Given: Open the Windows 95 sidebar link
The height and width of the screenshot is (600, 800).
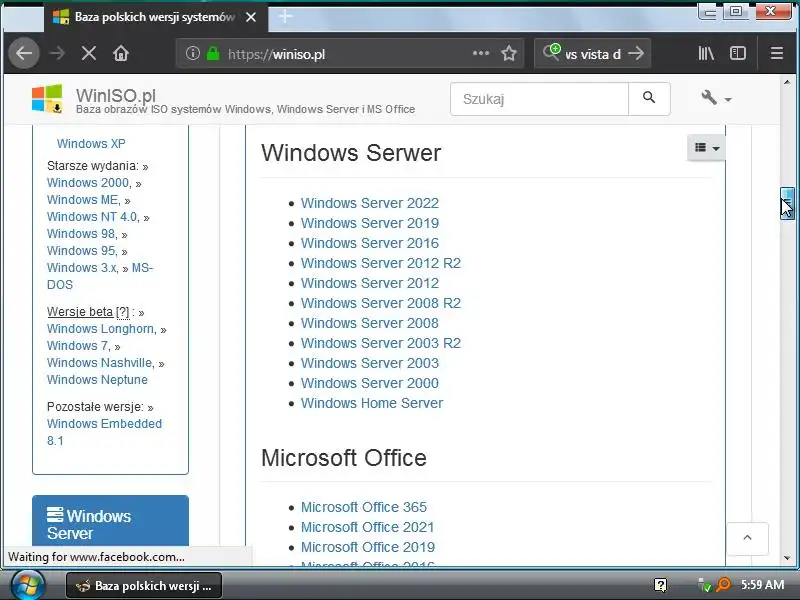Looking at the screenshot, I should (x=81, y=251).
